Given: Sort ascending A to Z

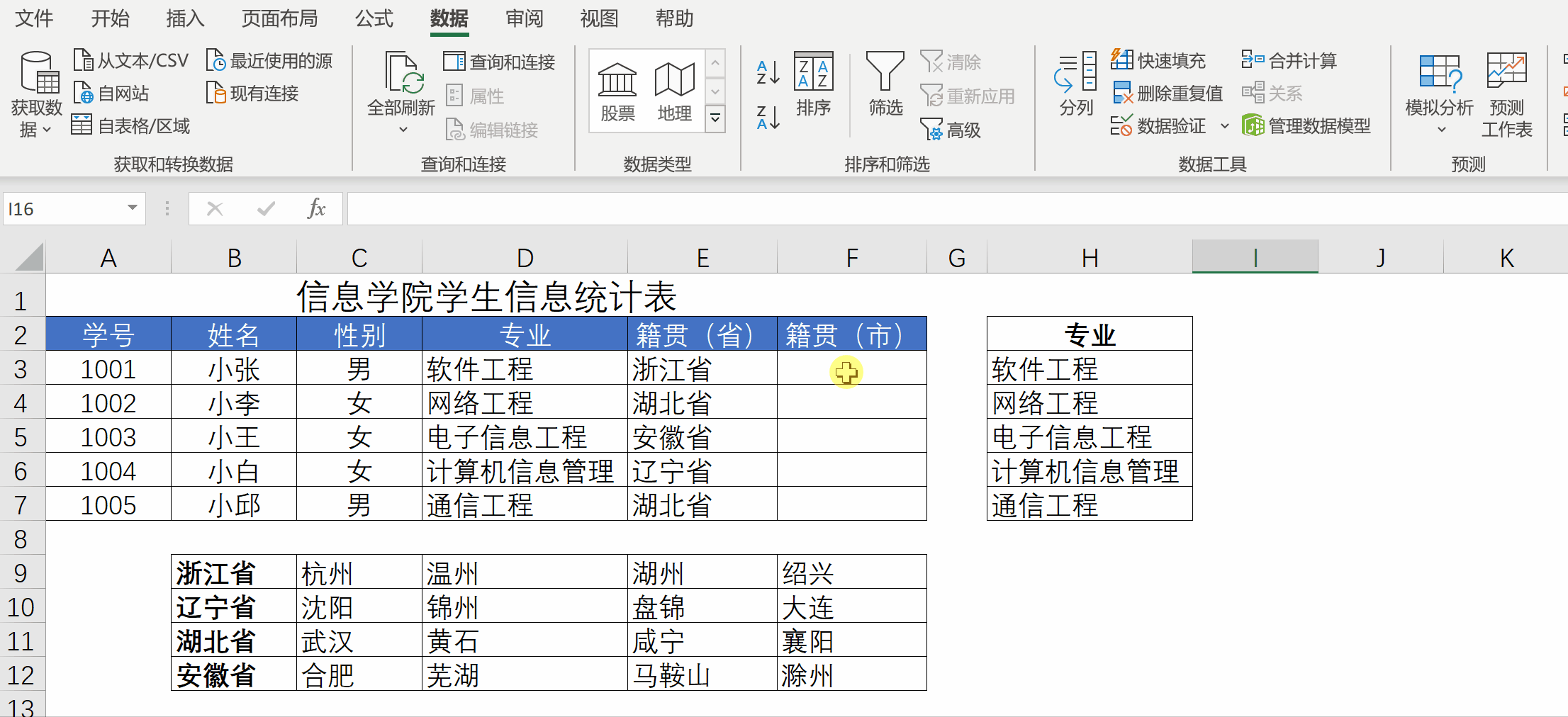Looking at the screenshot, I should coord(768,72).
